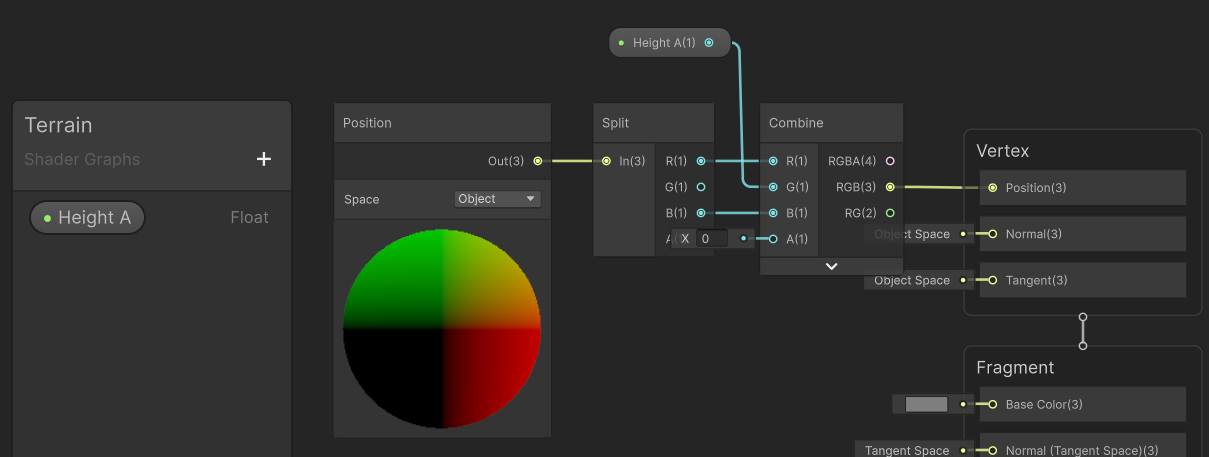The image size is (1209, 457).
Task: Click the Vertex Position(3) input port
Action: pos(992,188)
